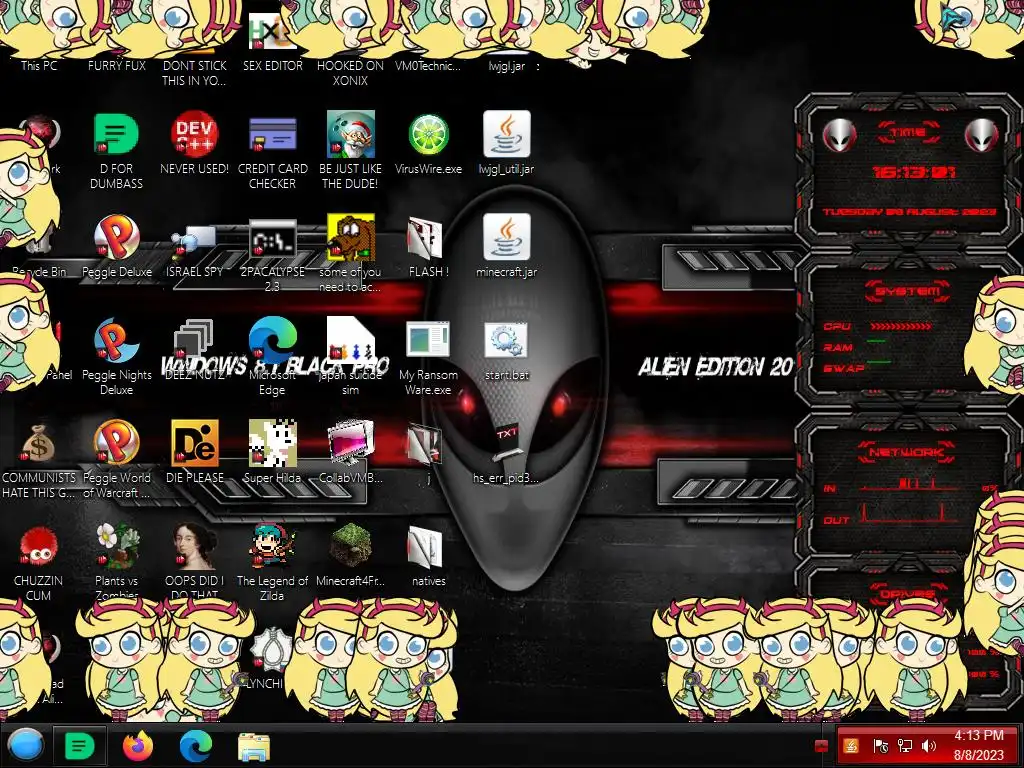Screen dimensions: 1024x768
Task: Open the CREDIT CARD CHECKER icon
Action: click(272, 135)
